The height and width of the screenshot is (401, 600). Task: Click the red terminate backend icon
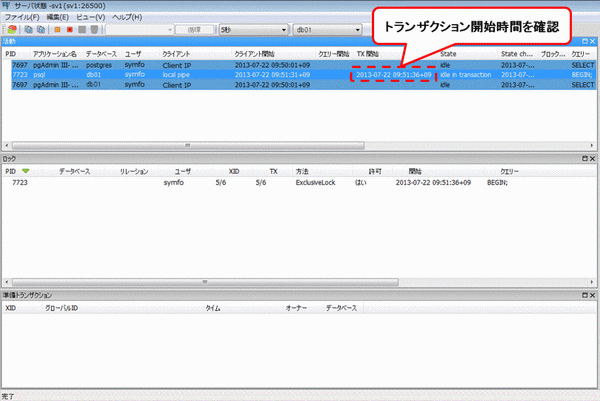click(69, 30)
